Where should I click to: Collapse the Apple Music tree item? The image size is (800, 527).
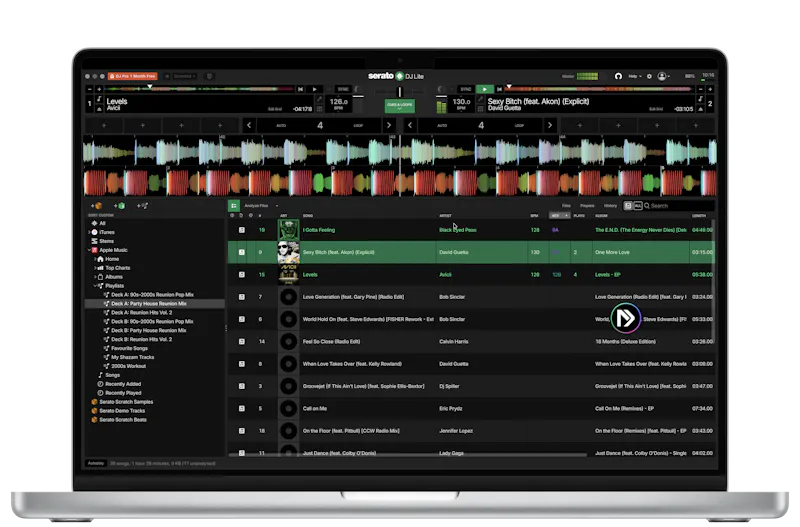[x=89, y=250]
